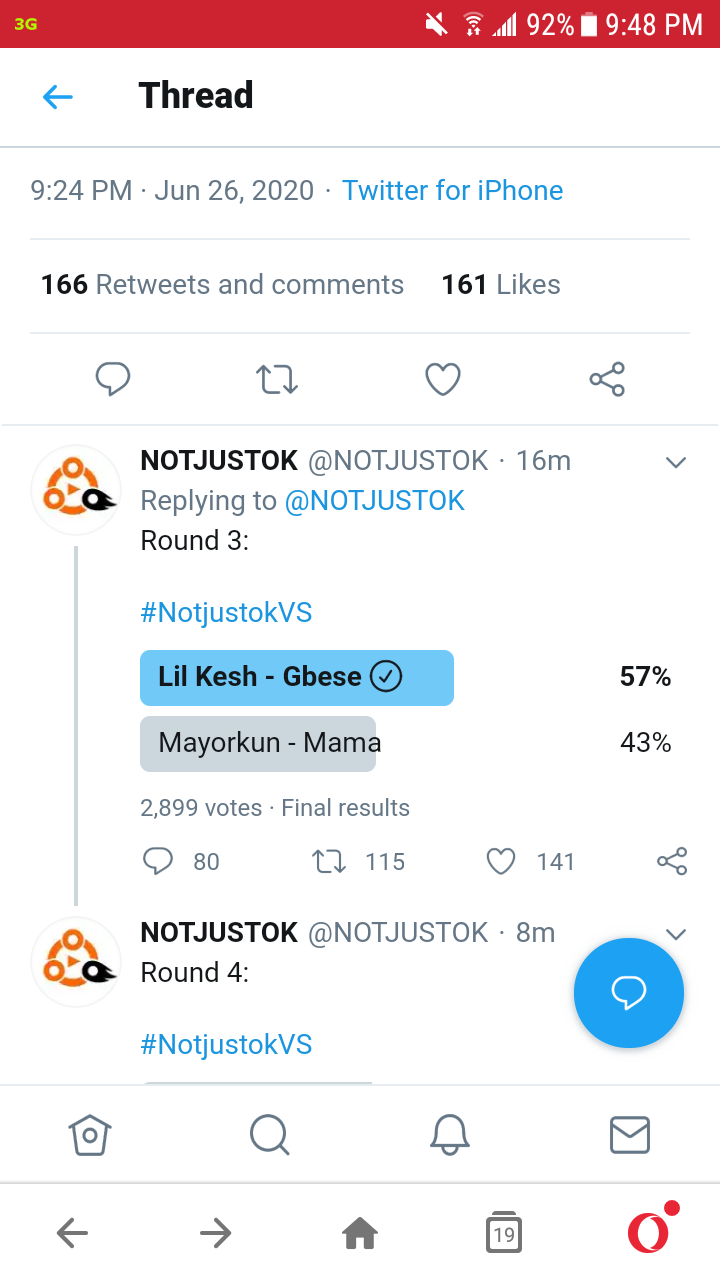Viewport: 720px width, 1280px height.
Task: Open Twitter Search tab
Action: 269,1134
